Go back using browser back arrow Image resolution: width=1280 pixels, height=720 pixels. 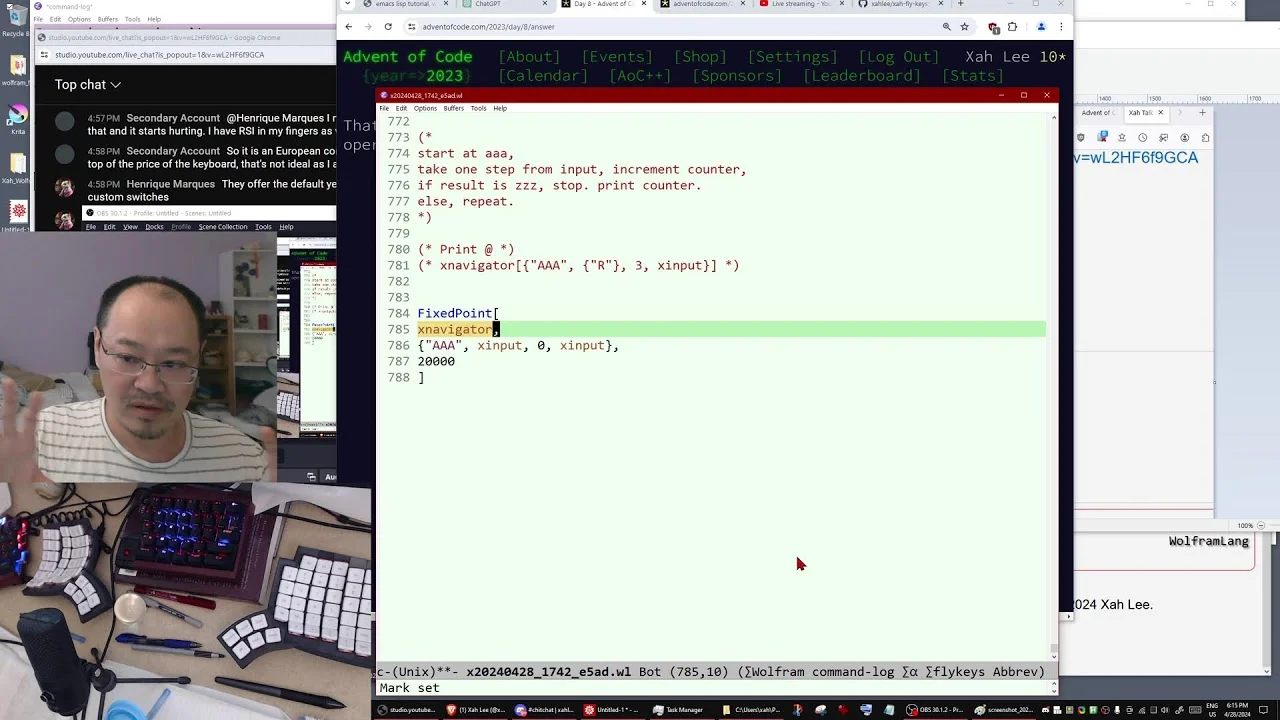(348, 27)
